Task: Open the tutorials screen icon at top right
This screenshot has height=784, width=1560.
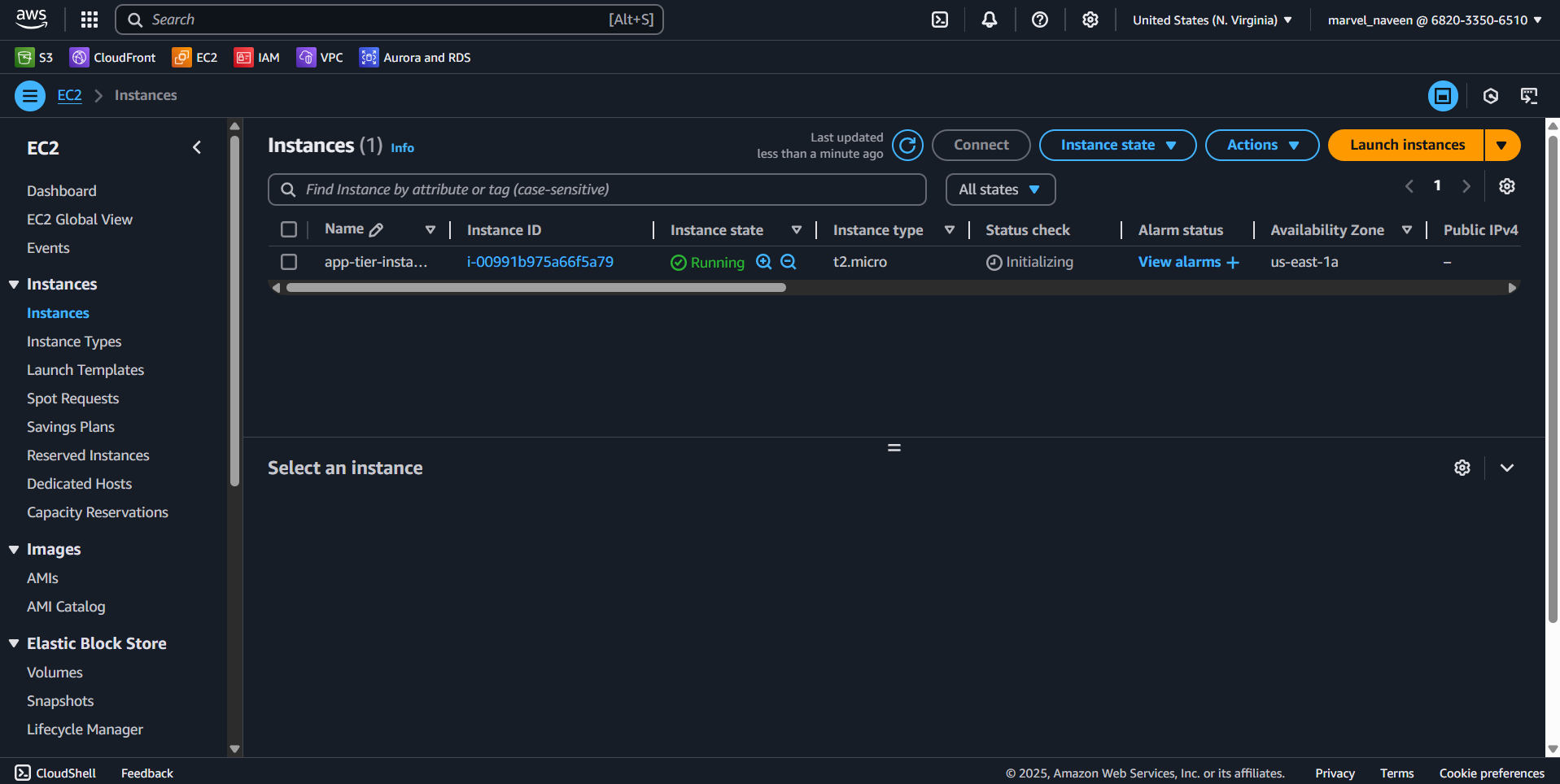Action: pyautogui.click(x=1530, y=96)
